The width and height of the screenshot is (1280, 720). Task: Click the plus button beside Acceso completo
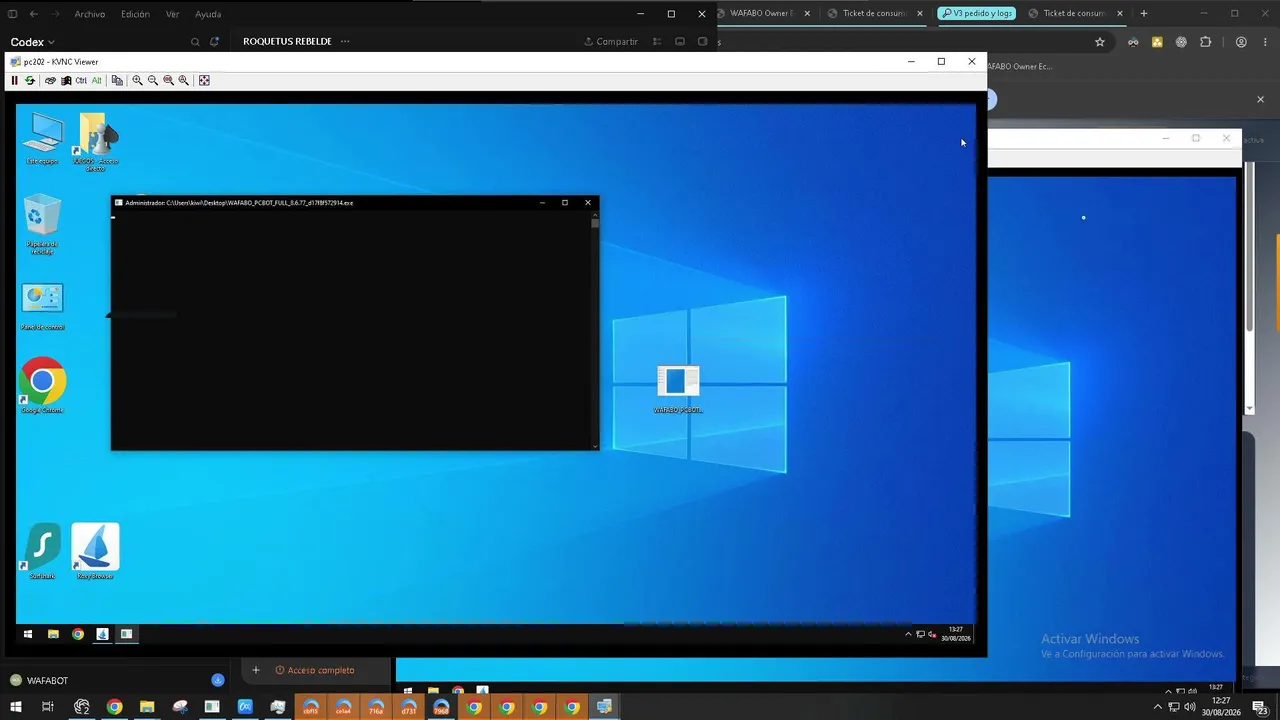256,670
